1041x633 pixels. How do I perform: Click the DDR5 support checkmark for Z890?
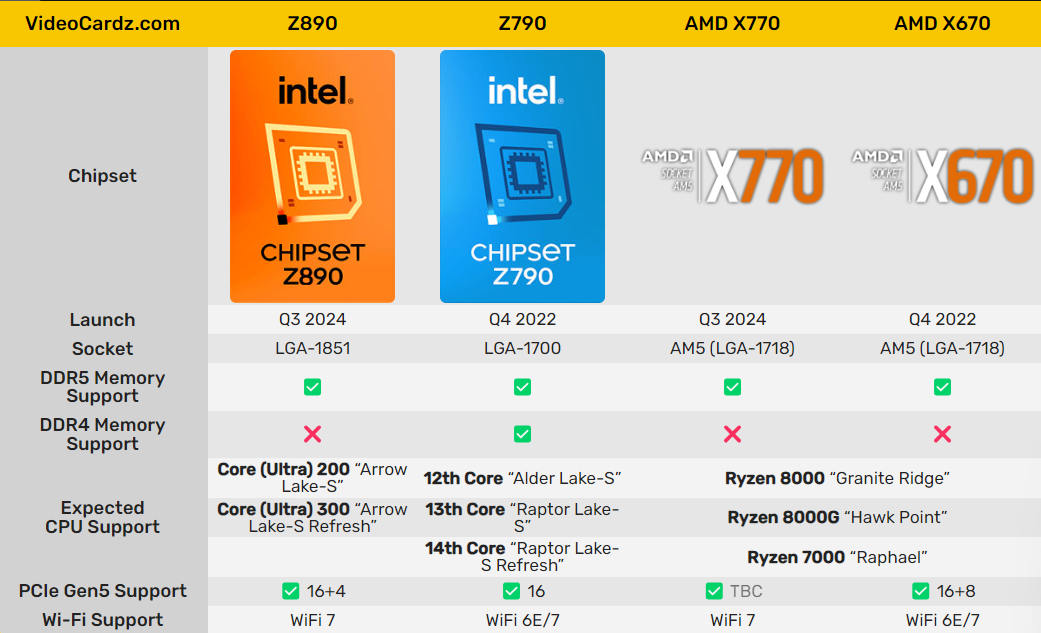coord(312,387)
